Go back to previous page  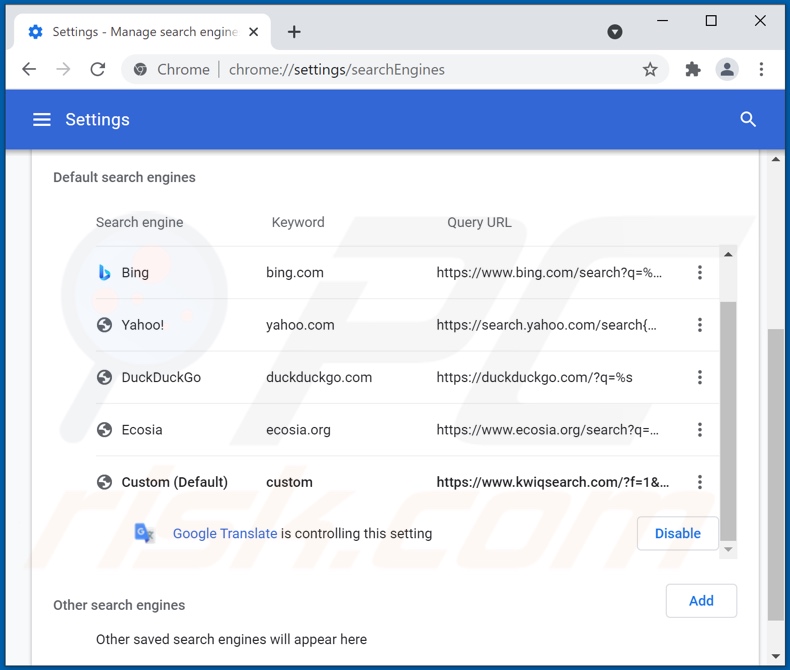[29, 70]
